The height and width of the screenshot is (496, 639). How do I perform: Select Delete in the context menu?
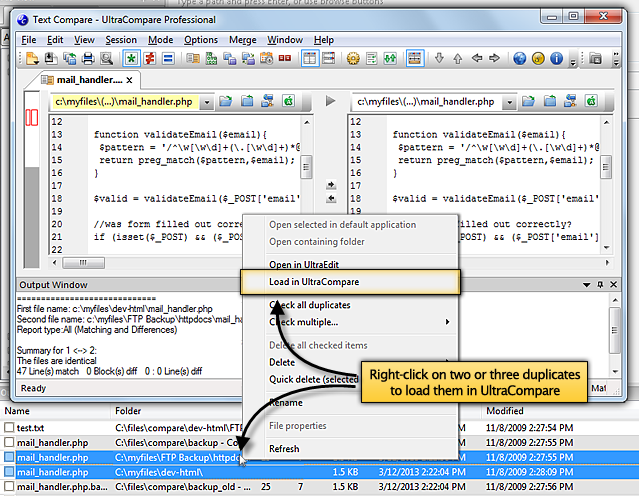coord(282,362)
